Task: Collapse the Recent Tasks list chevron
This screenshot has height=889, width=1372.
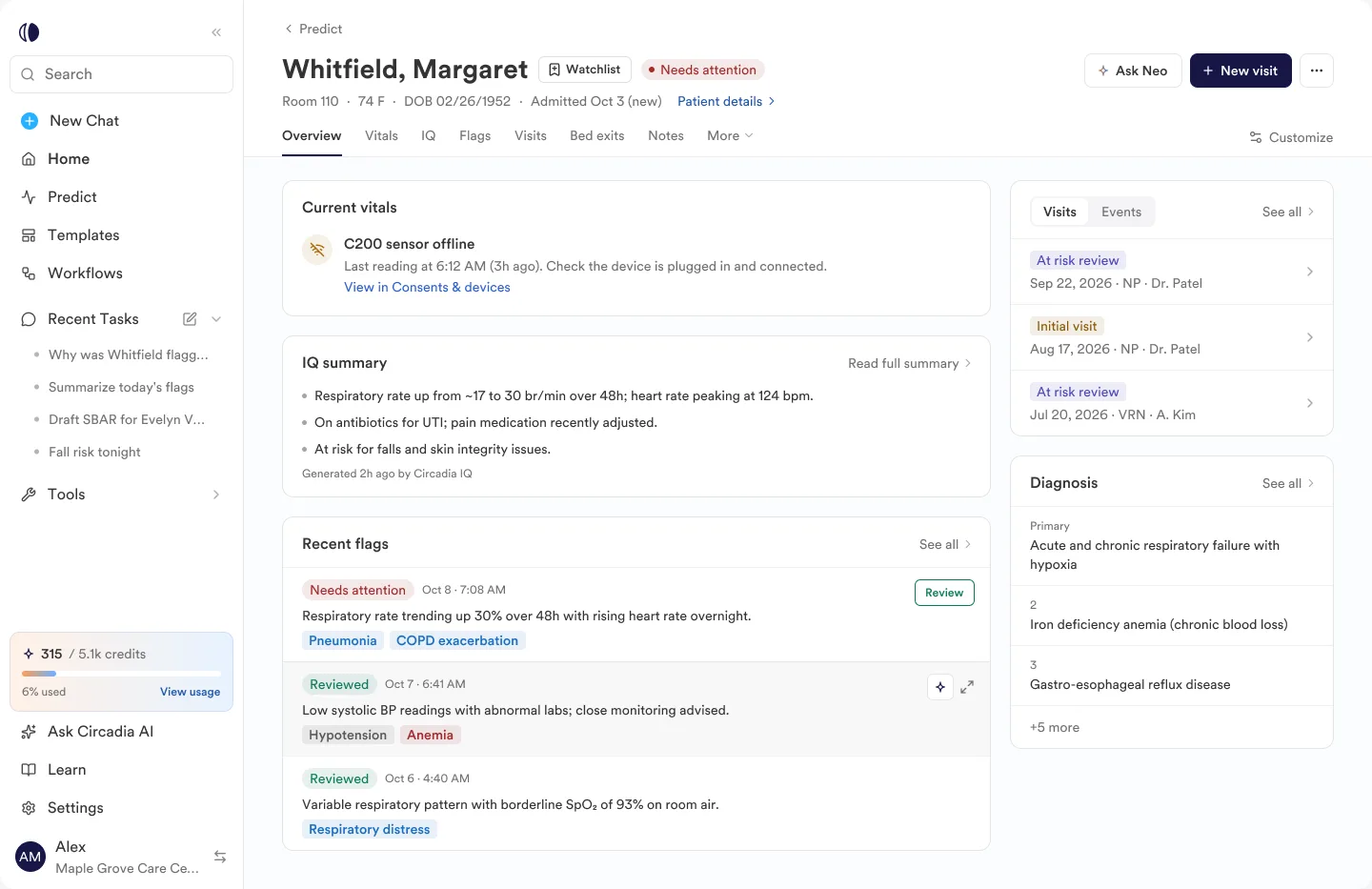Action: pos(216,319)
